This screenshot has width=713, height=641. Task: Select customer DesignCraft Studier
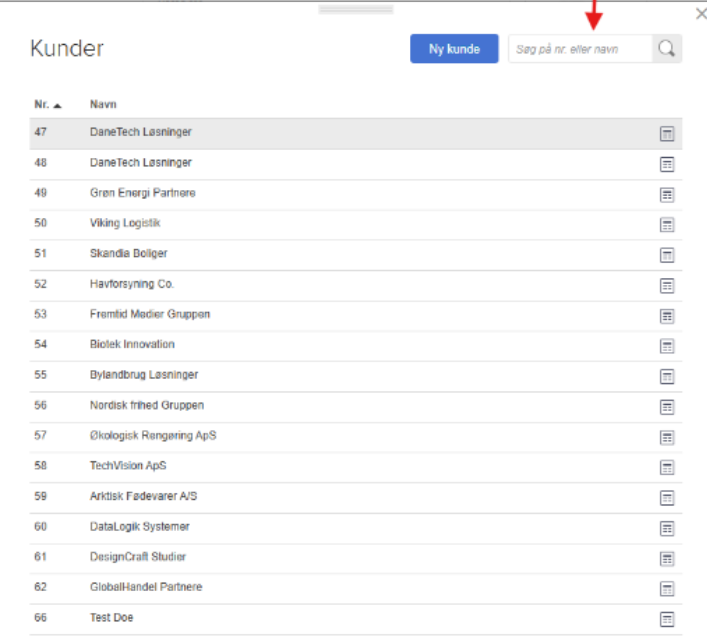(x=138, y=557)
